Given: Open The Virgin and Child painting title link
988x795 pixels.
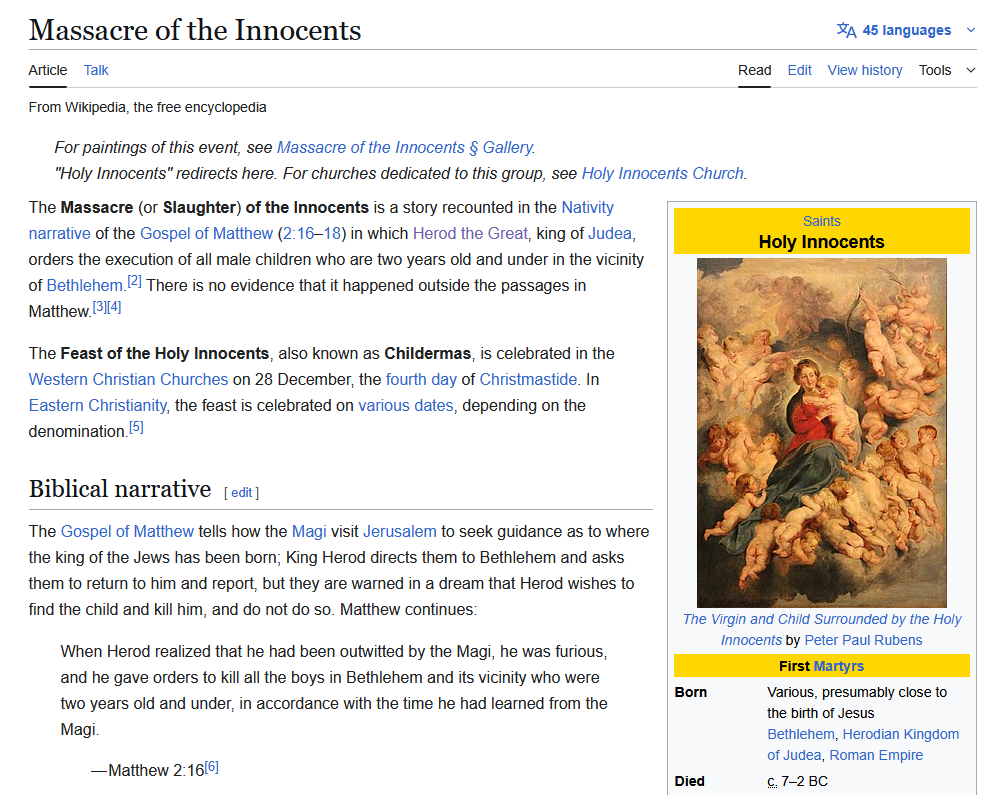Looking at the screenshot, I should (822, 629).
